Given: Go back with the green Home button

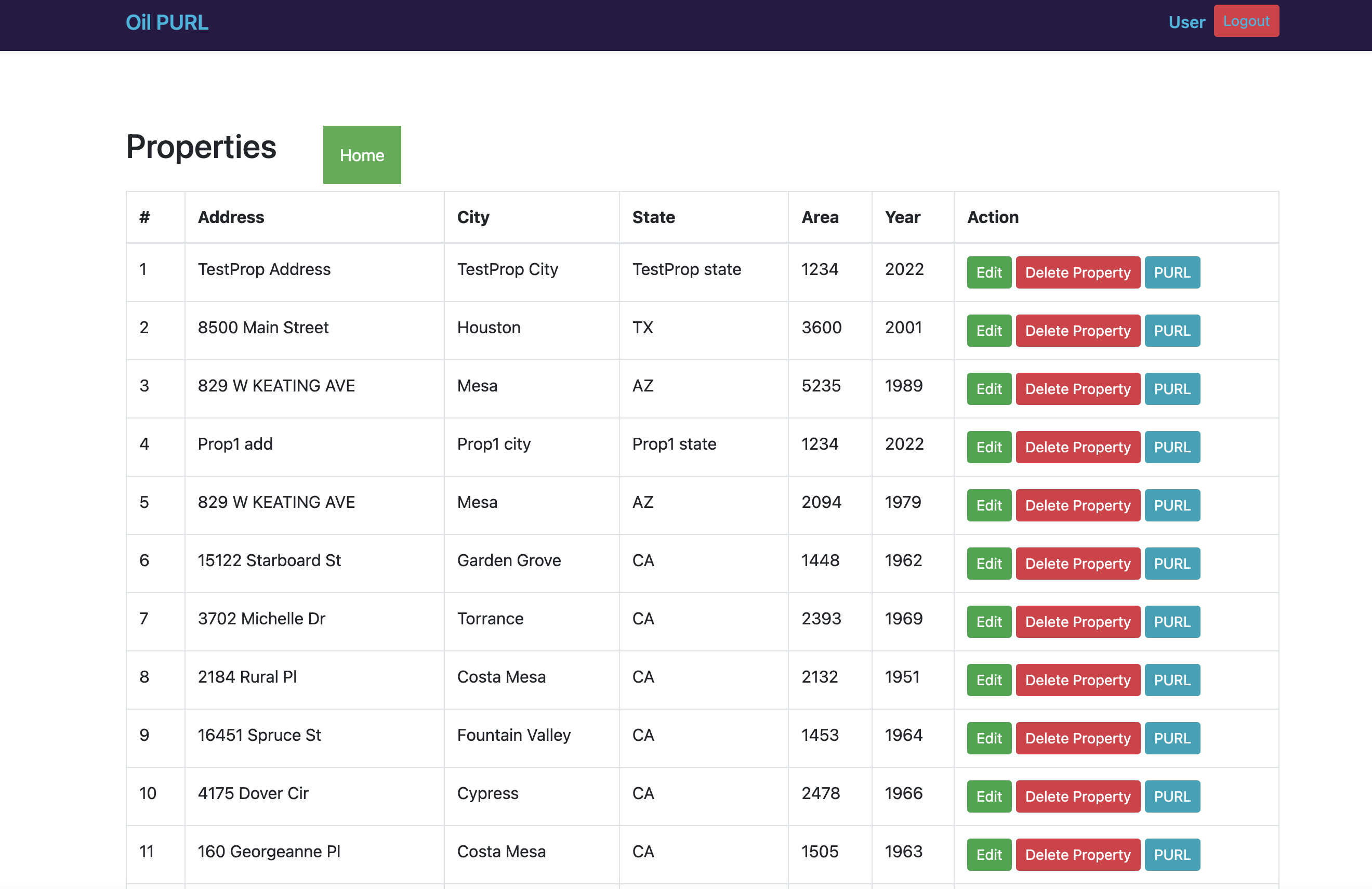Looking at the screenshot, I should tap(361, 155).
